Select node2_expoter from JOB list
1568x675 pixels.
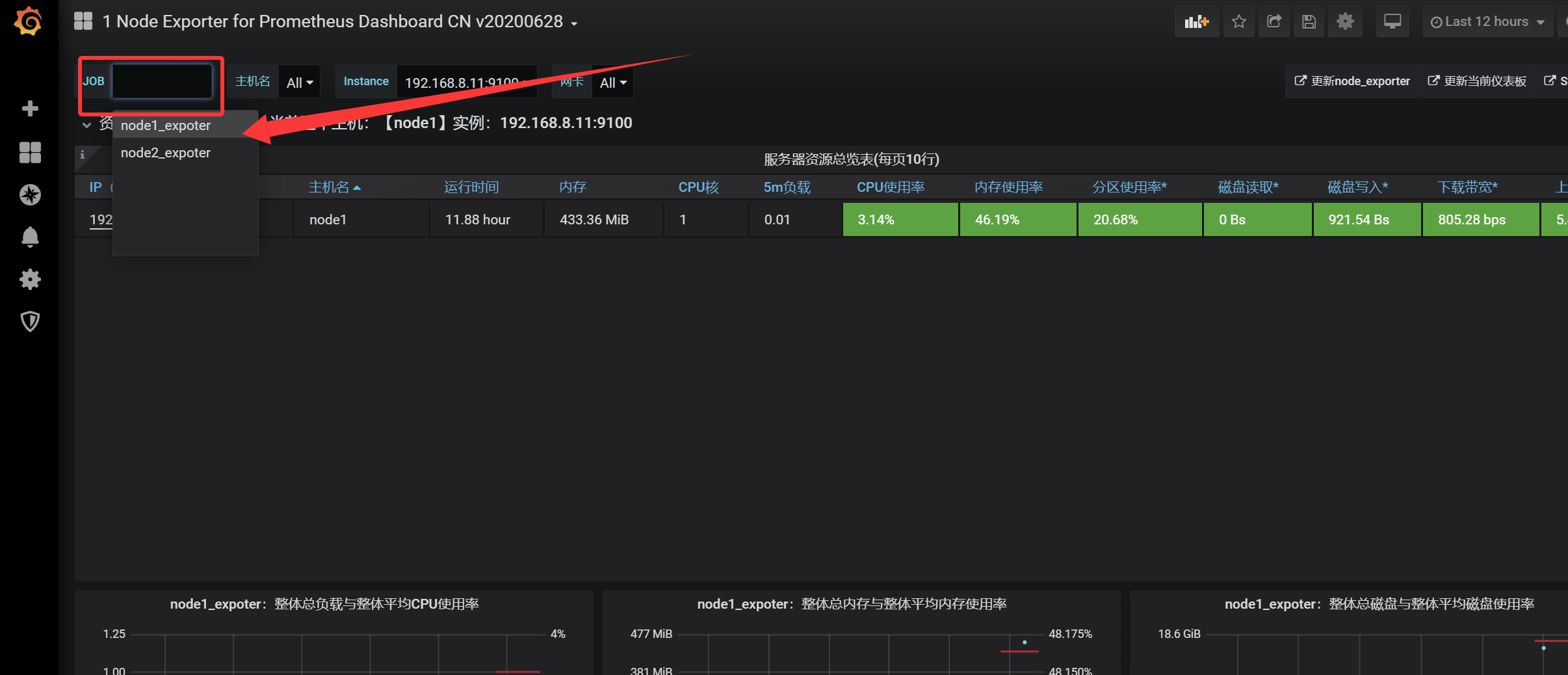click(185, 152)
